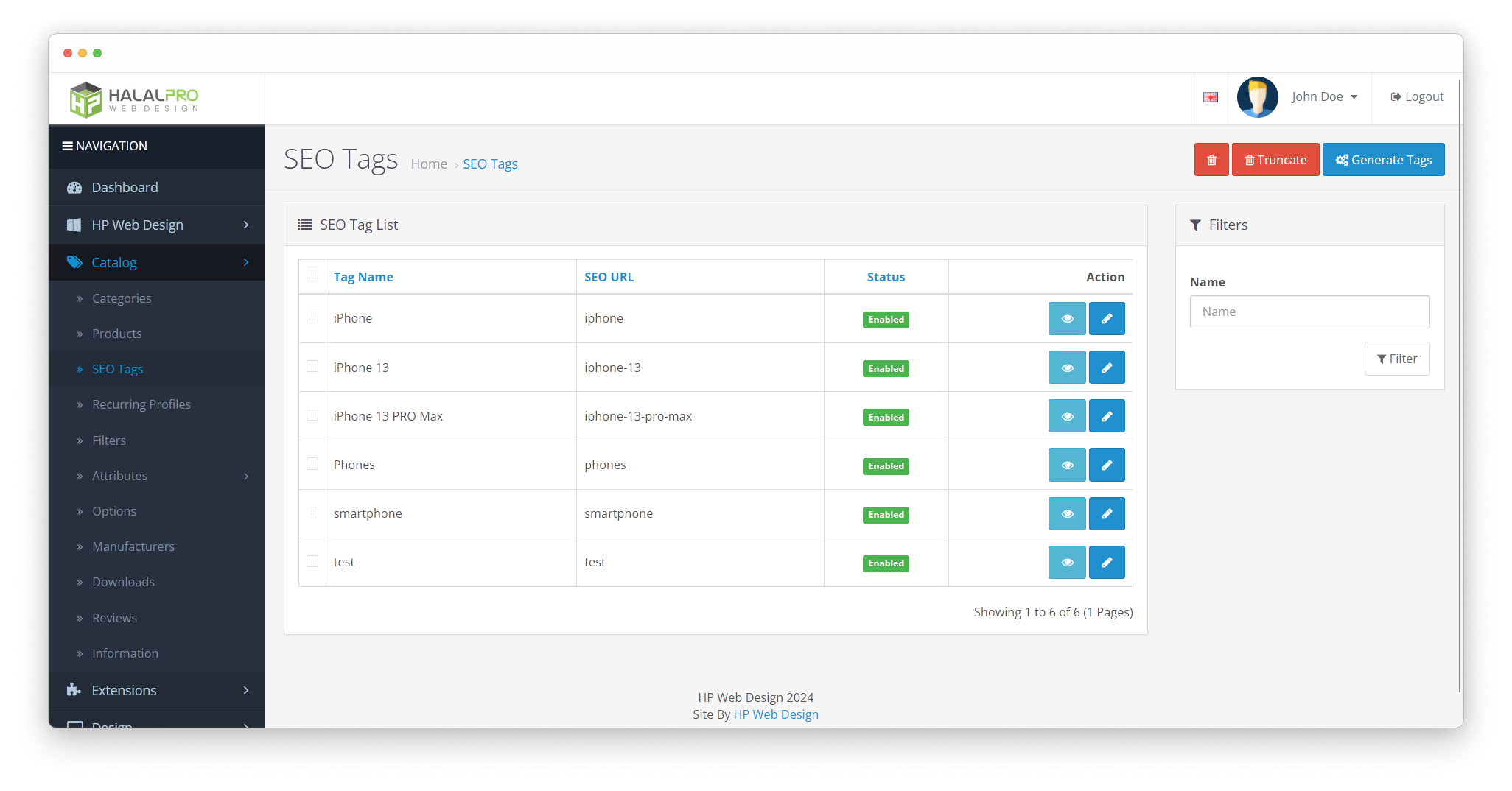View the test tag eye icon
This screenshot has height=791, width=1512.
click(x=1067, y=563)
